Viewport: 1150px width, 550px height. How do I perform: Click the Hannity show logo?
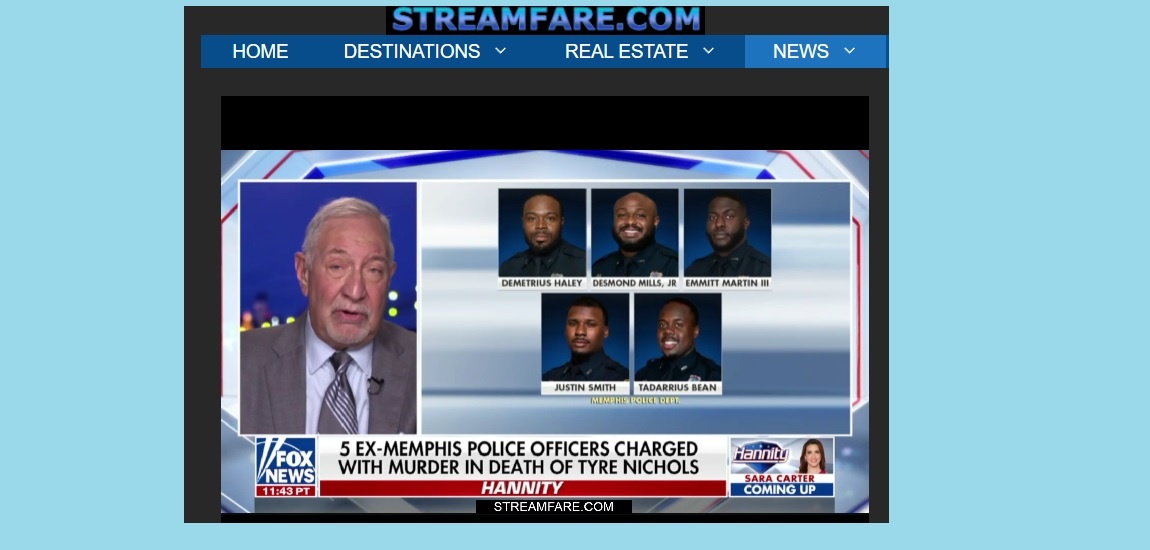click(x=760, y=455)
